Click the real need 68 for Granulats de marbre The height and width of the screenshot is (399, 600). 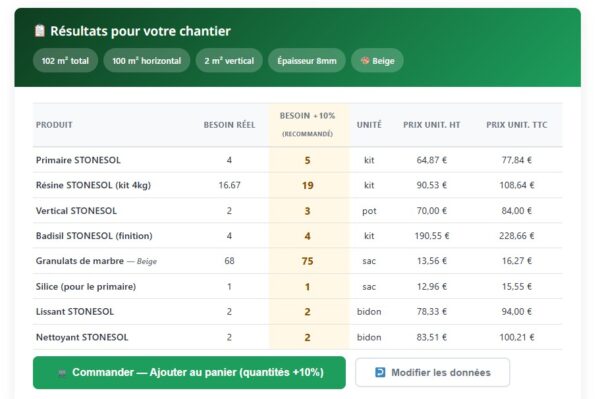click(x=229, y=261)
